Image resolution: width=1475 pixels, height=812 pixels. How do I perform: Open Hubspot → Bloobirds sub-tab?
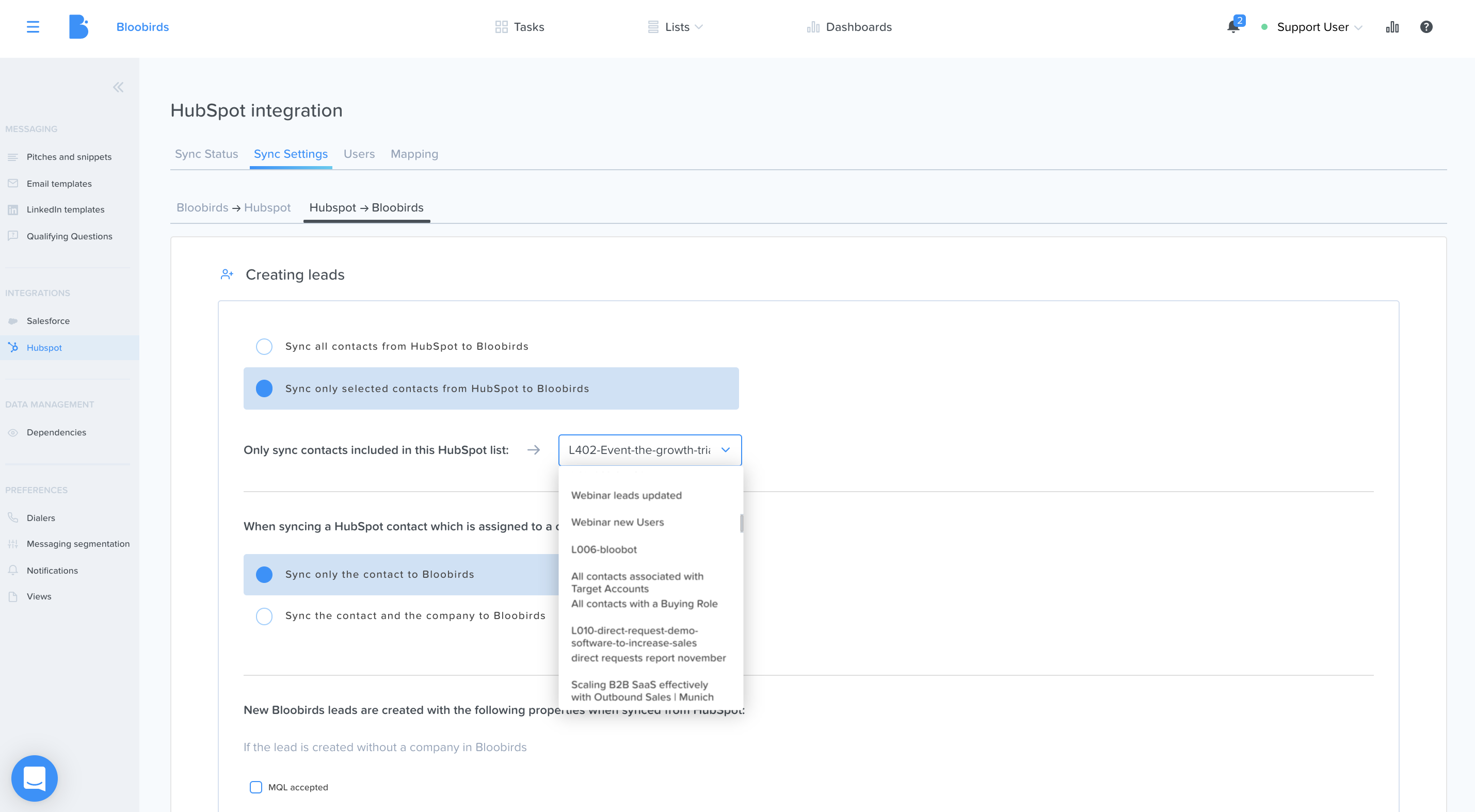[x=366, y=207]
